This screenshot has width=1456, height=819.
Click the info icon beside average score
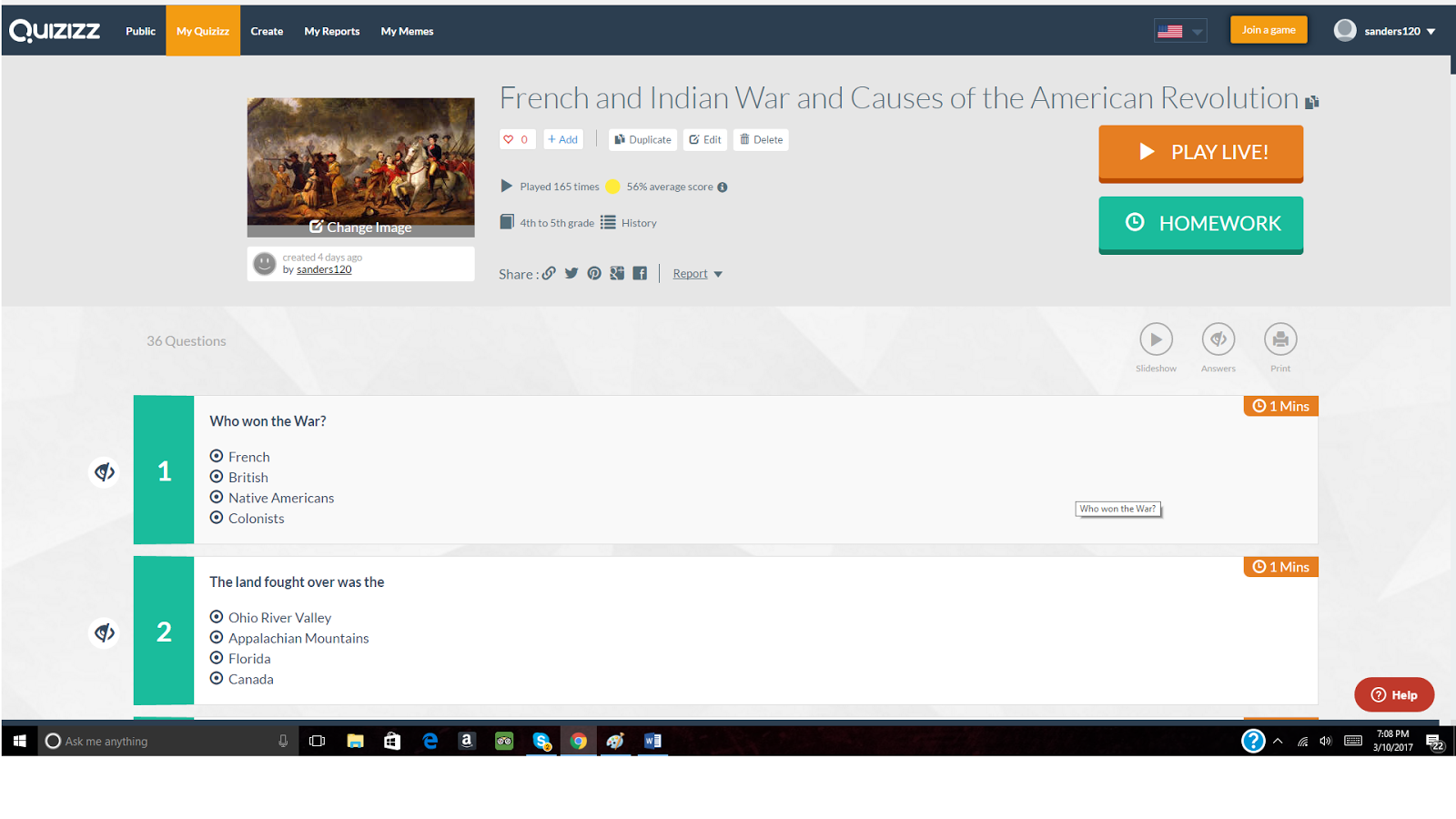click(723, 187)
